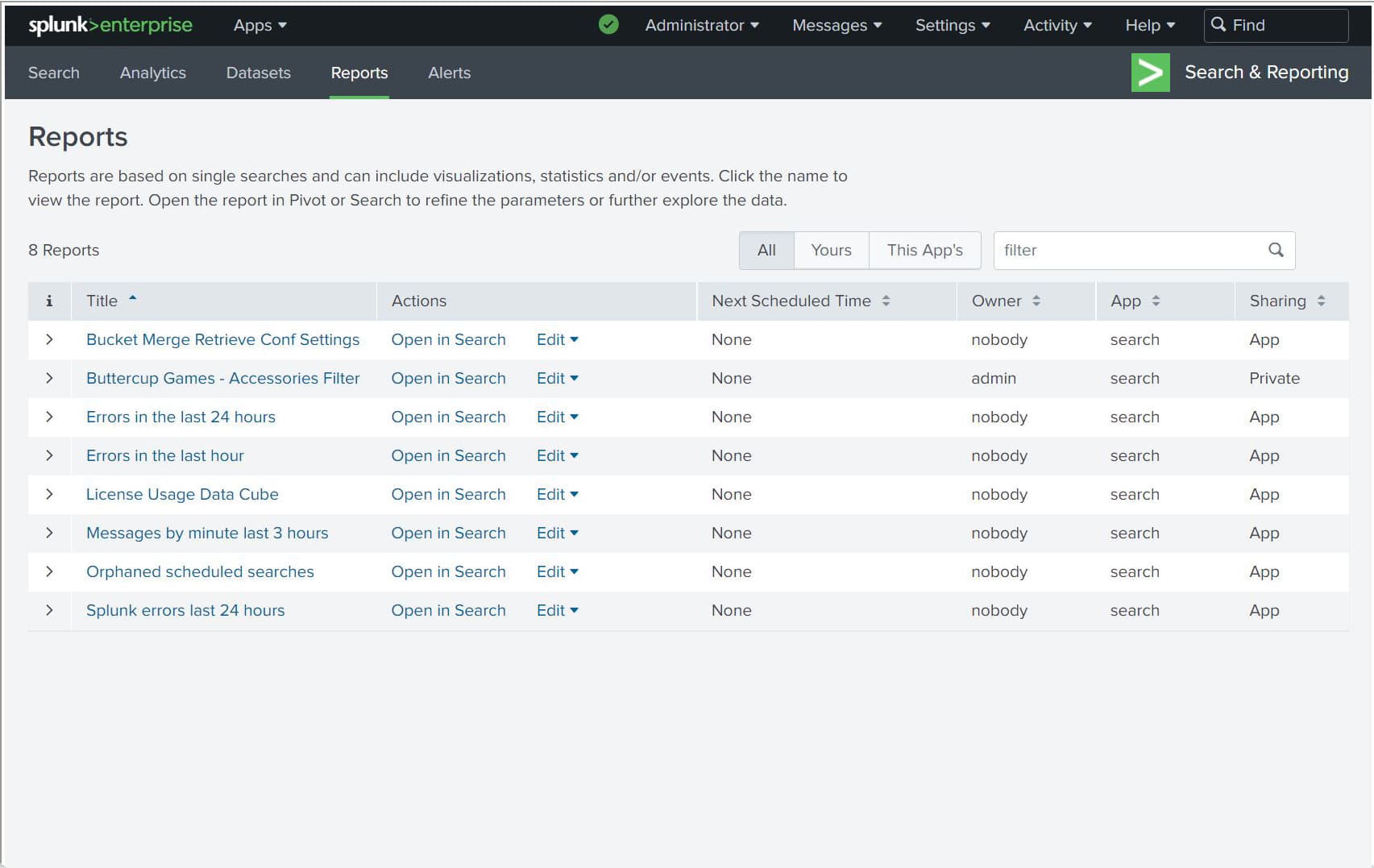Open in Search for Orphaned scheduled searches
The width and height of the screenshot is (1374, 868).
tap(449, 571)
